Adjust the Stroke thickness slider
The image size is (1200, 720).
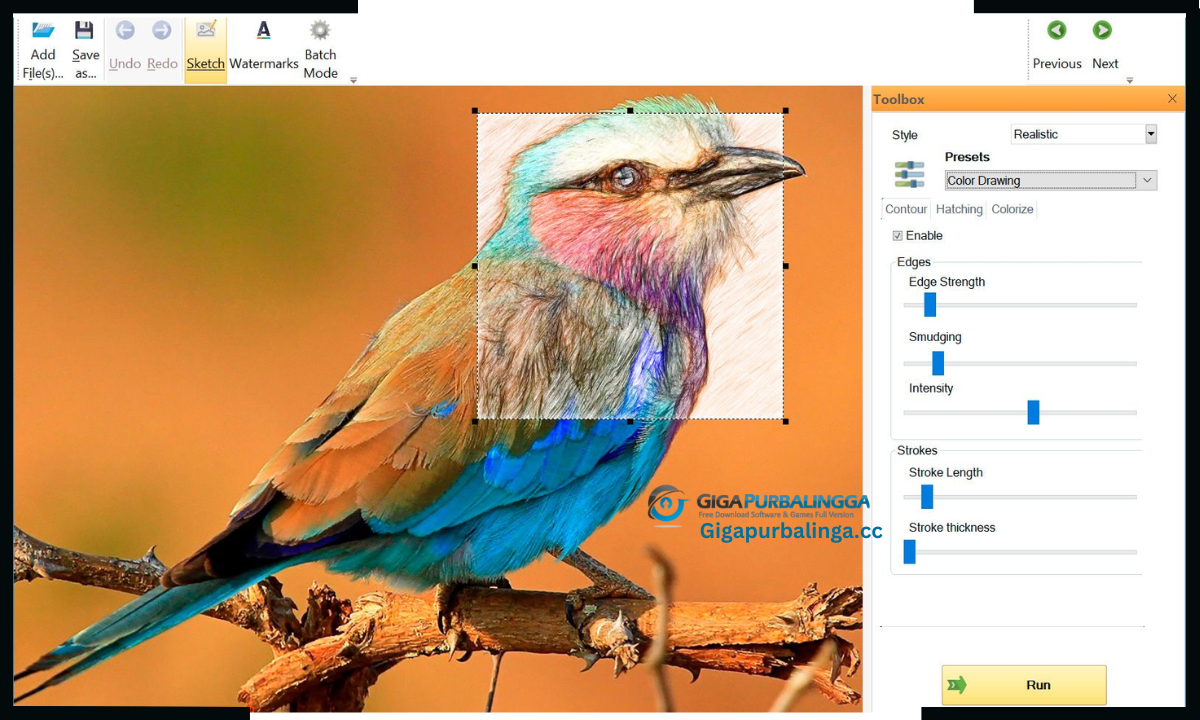[x=910, y=552]
